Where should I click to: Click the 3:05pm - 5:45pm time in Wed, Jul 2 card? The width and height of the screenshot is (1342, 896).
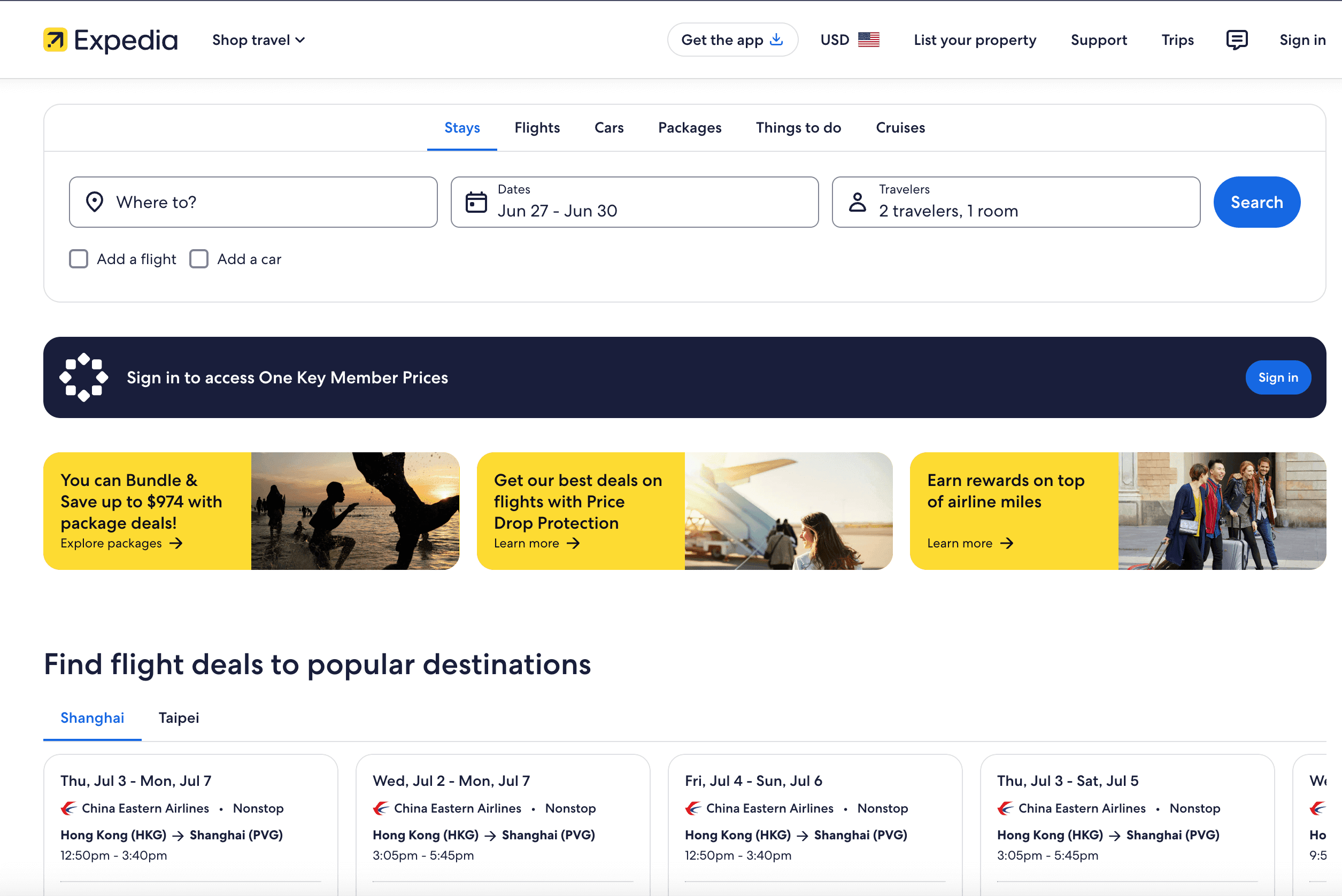(x=423, y=856)
